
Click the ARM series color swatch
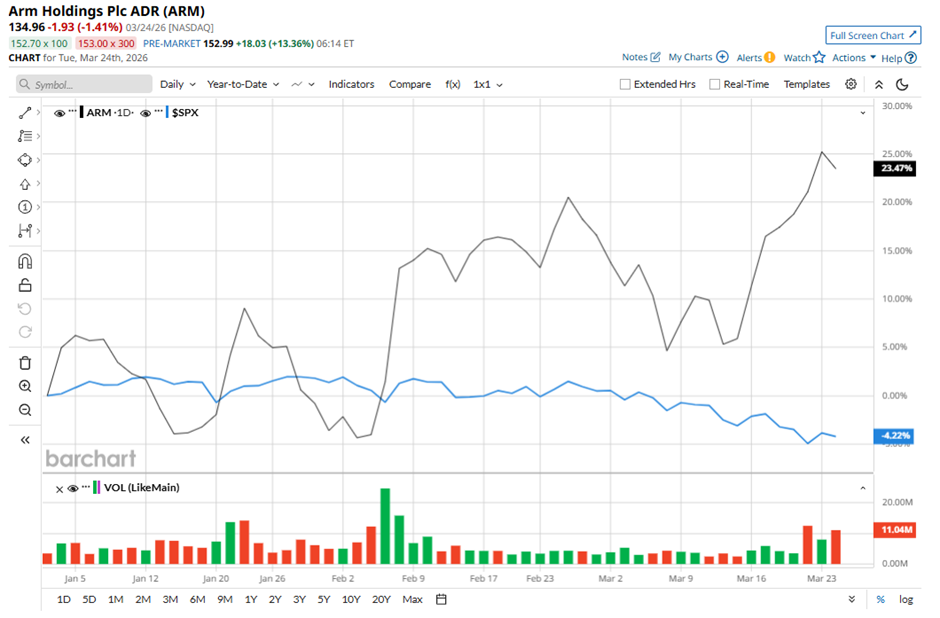[x=82, y=113]
